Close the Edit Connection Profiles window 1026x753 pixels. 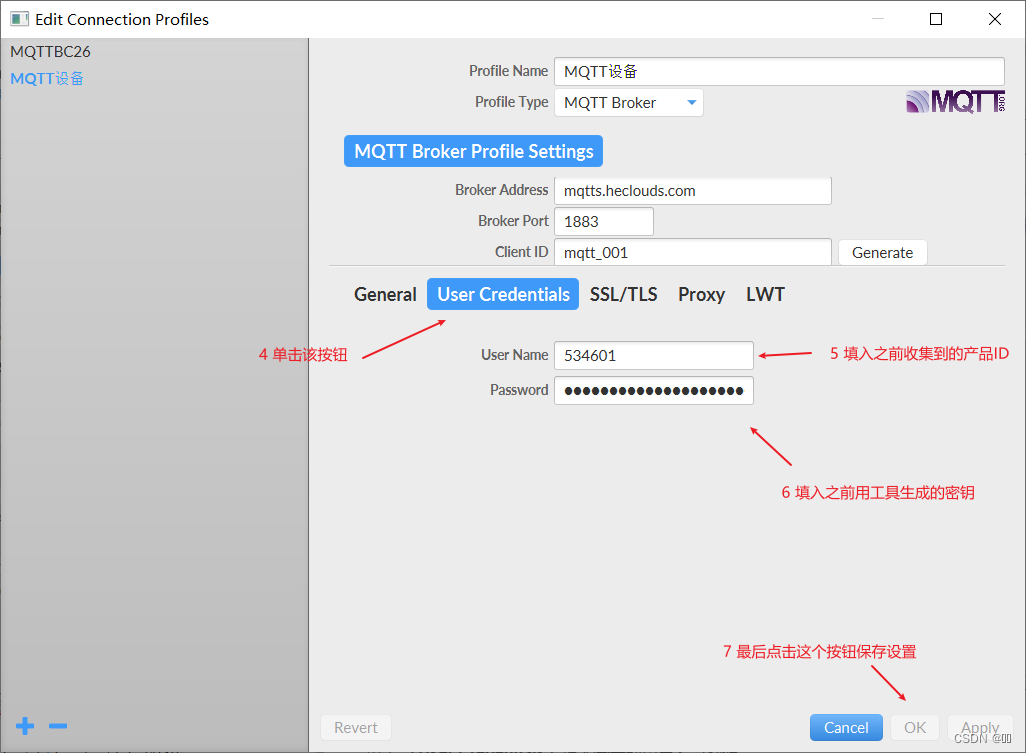click(995, 19)
